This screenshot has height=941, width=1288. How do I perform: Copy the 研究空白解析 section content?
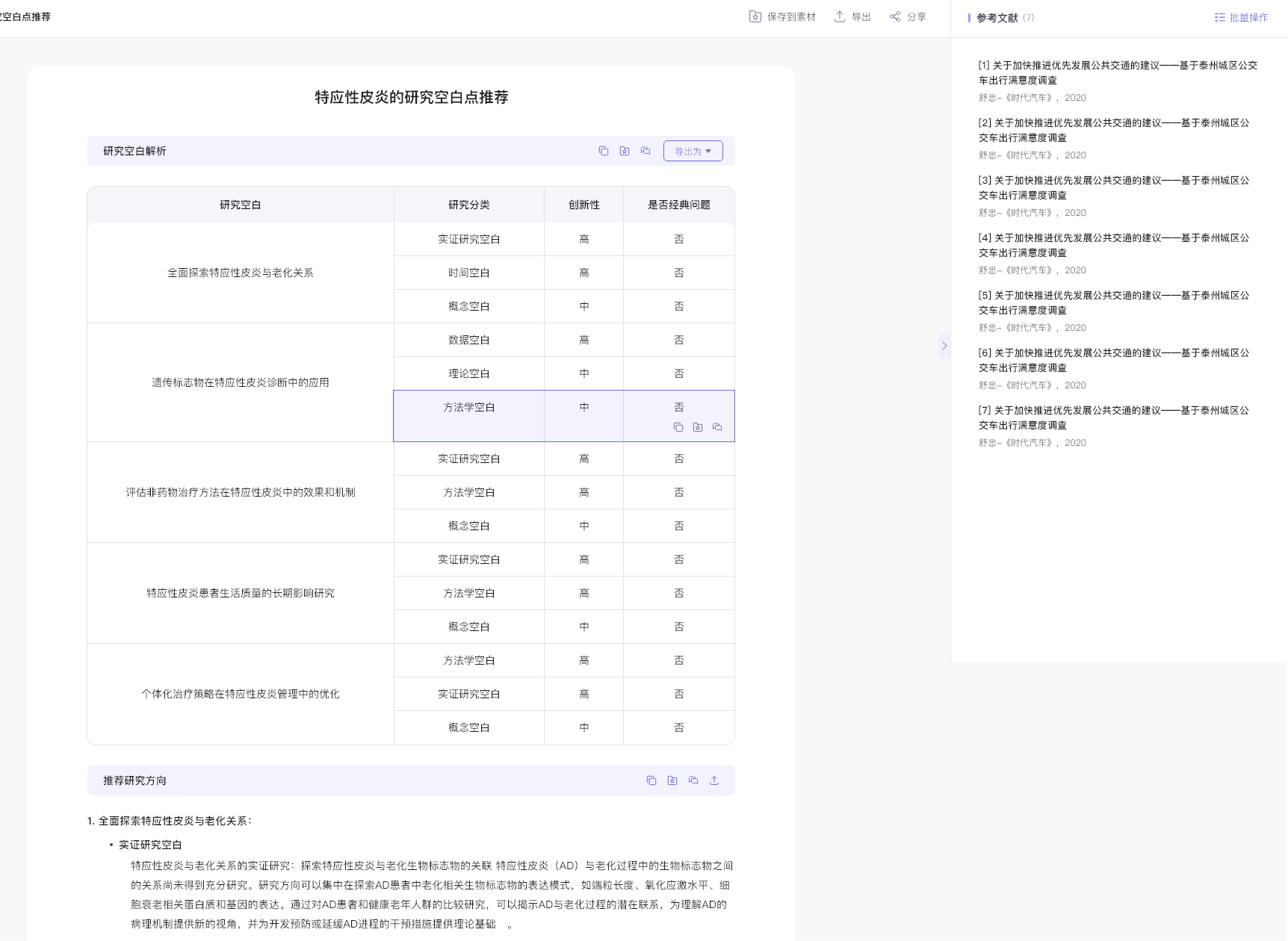click(604, 151)
